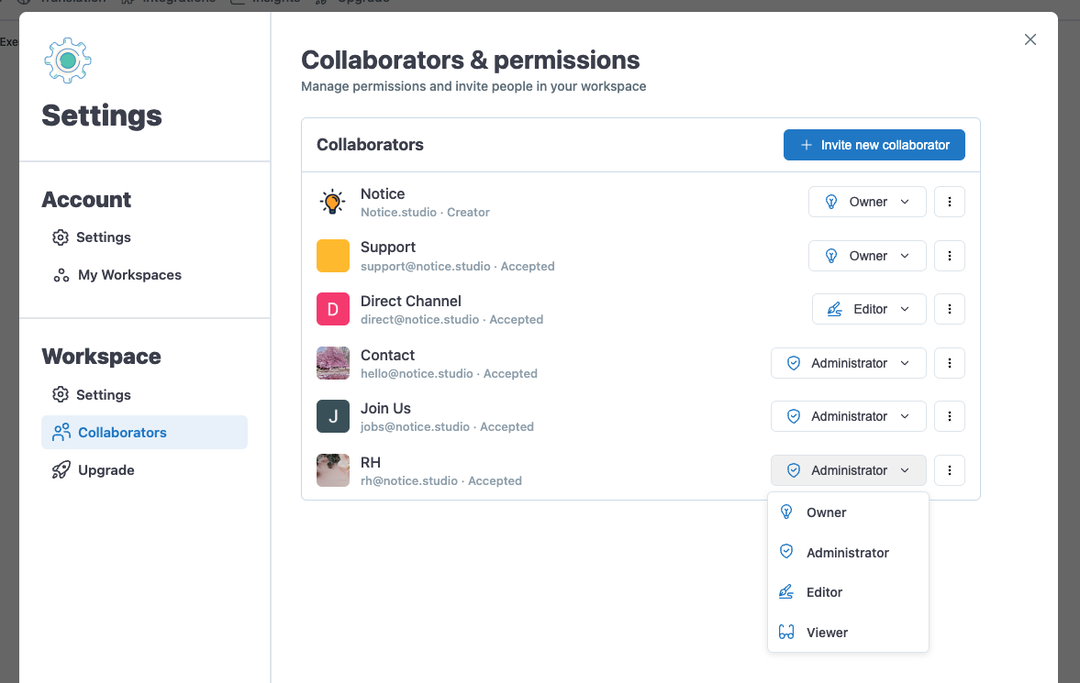Select Administrator from the role menu
The height and width of the screenshot is (683, 1080).
coord(848,552)
